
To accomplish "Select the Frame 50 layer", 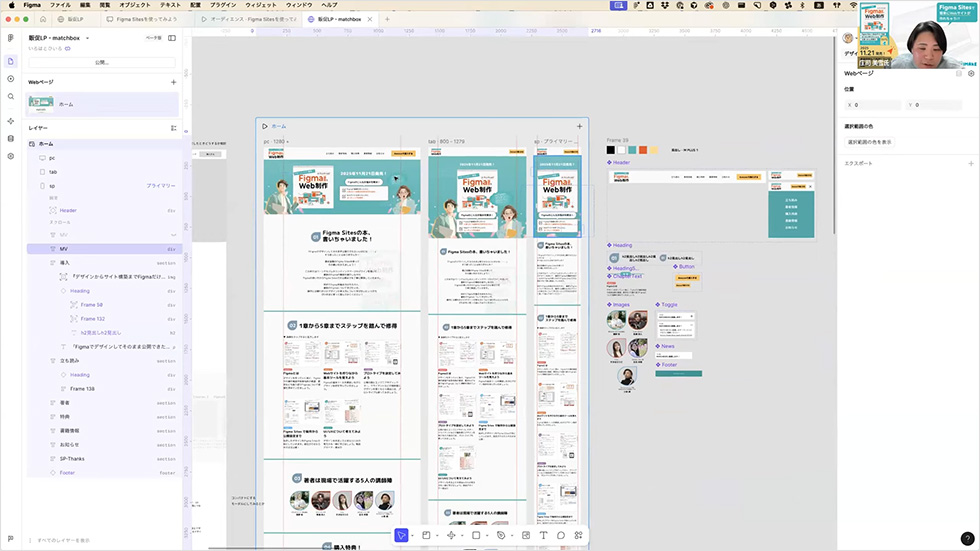I will point(103,305).
